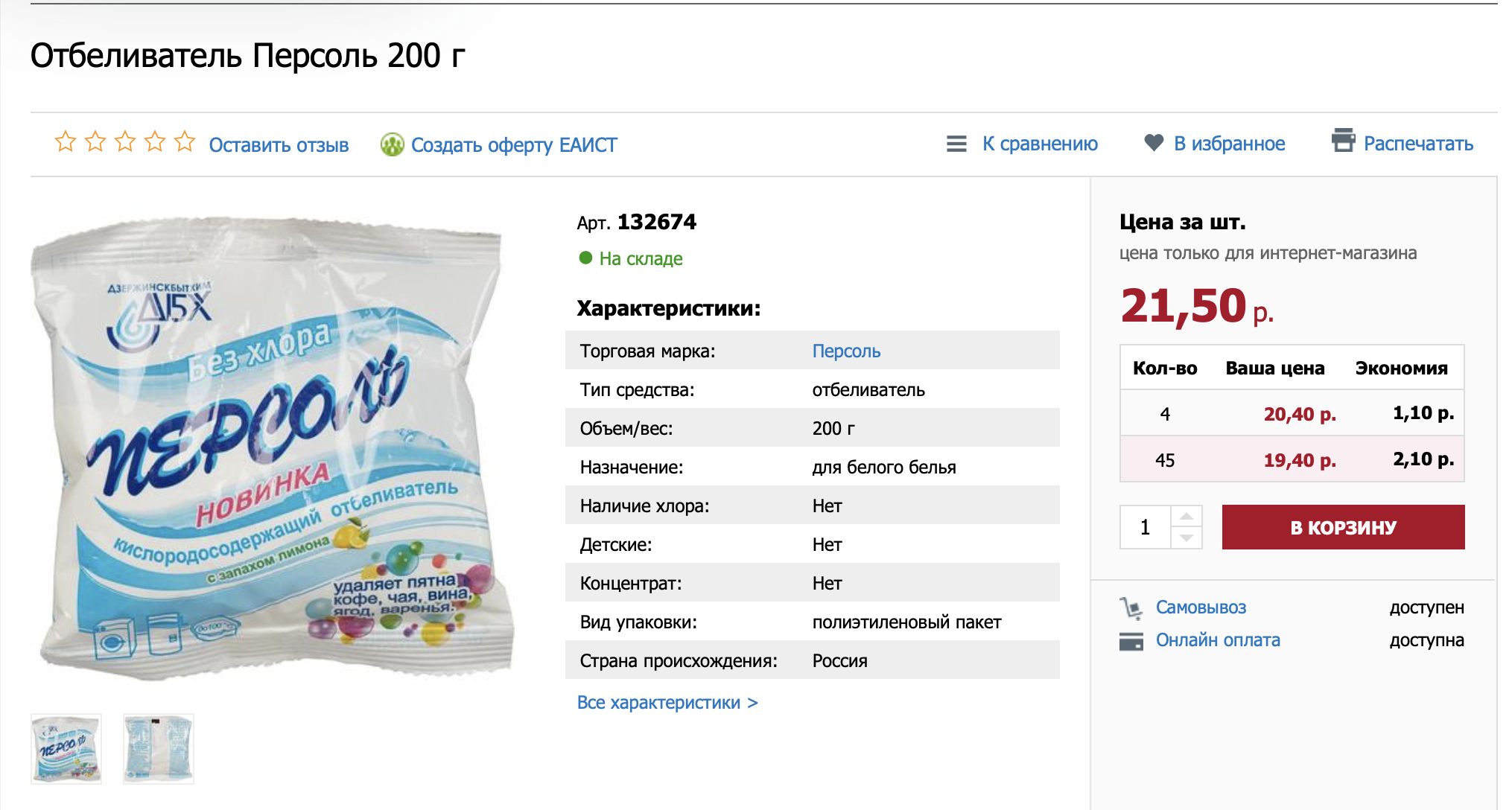Open the Персоль brand link

846,351
